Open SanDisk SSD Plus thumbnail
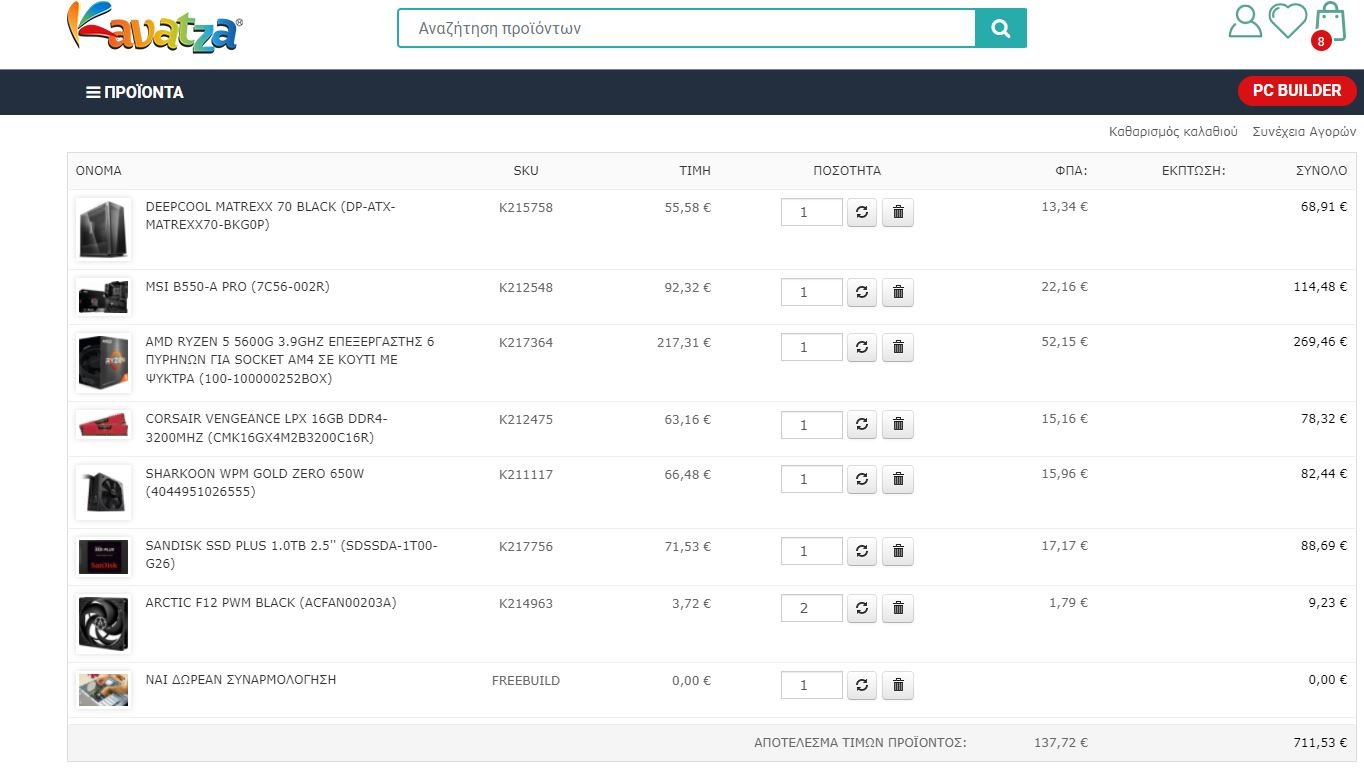This screenshot has height=778, width=1364. point(103,557)
